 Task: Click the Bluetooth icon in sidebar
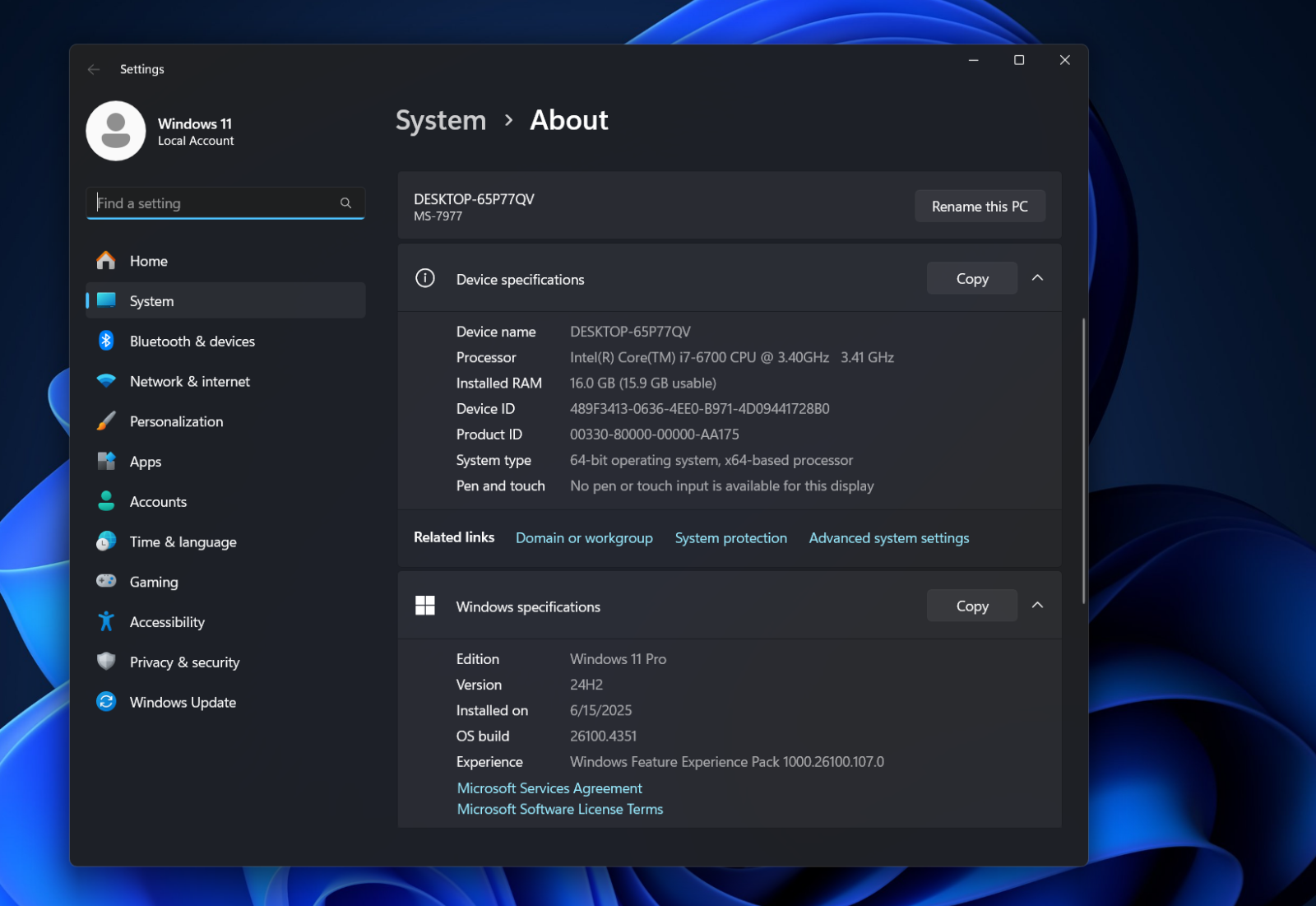point(106,341)
